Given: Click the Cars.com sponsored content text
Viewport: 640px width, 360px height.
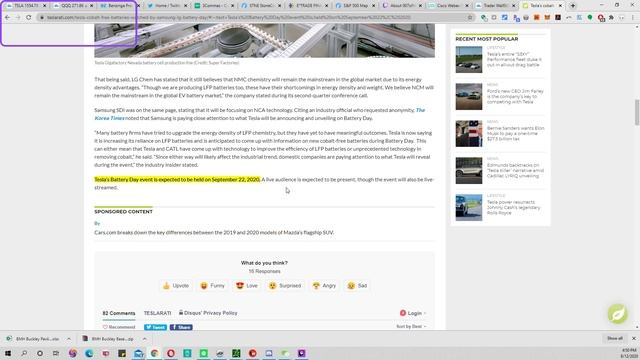Looking at the screenshot, I should [x=214, y=232].
